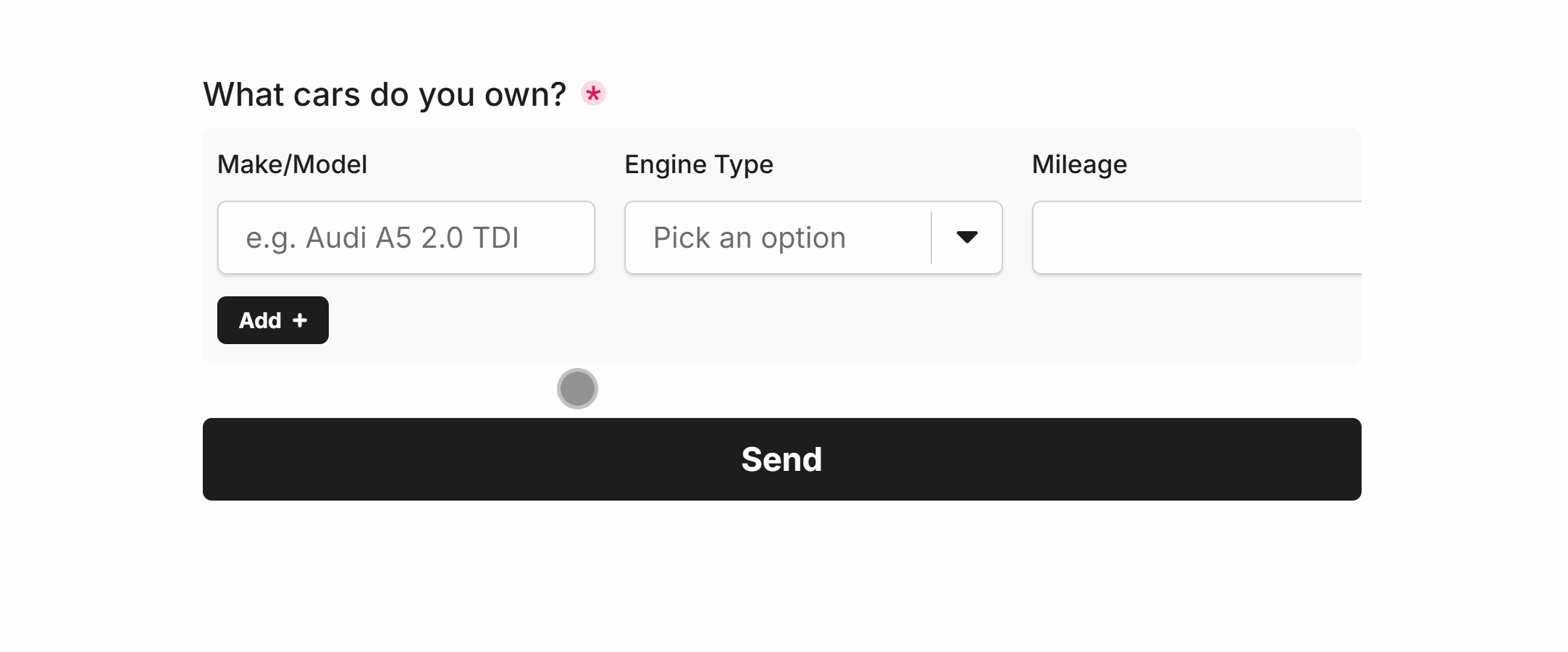1568x652 pixels.
Task: Click the gray drag handle below the form
Action: tap(577, 388)
